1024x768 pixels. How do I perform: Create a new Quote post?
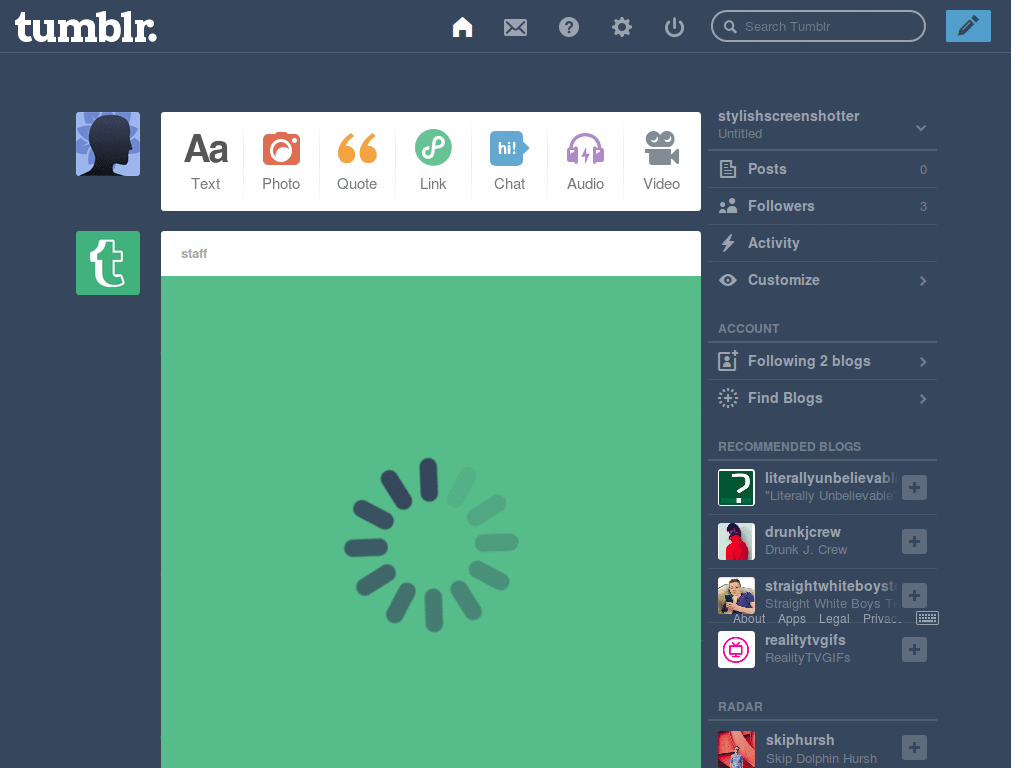[357, 161]
